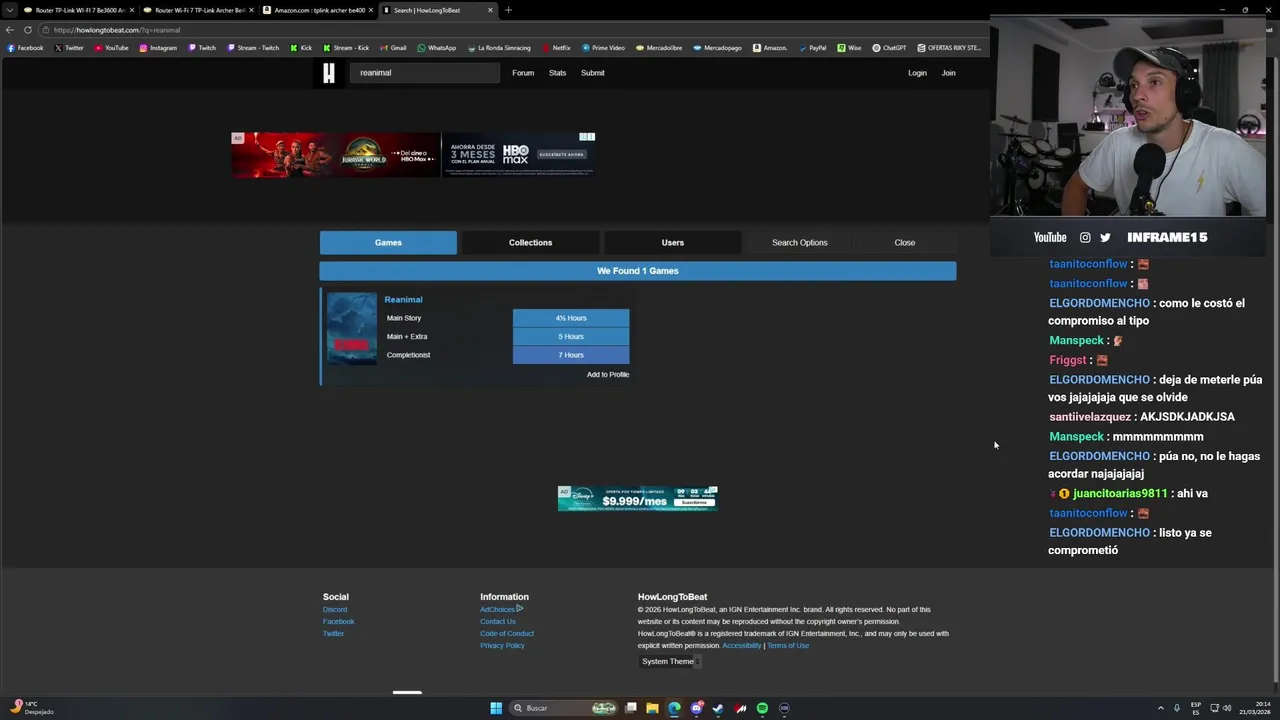
Task: Click the Windows Start button
Action: pos(496,708)
